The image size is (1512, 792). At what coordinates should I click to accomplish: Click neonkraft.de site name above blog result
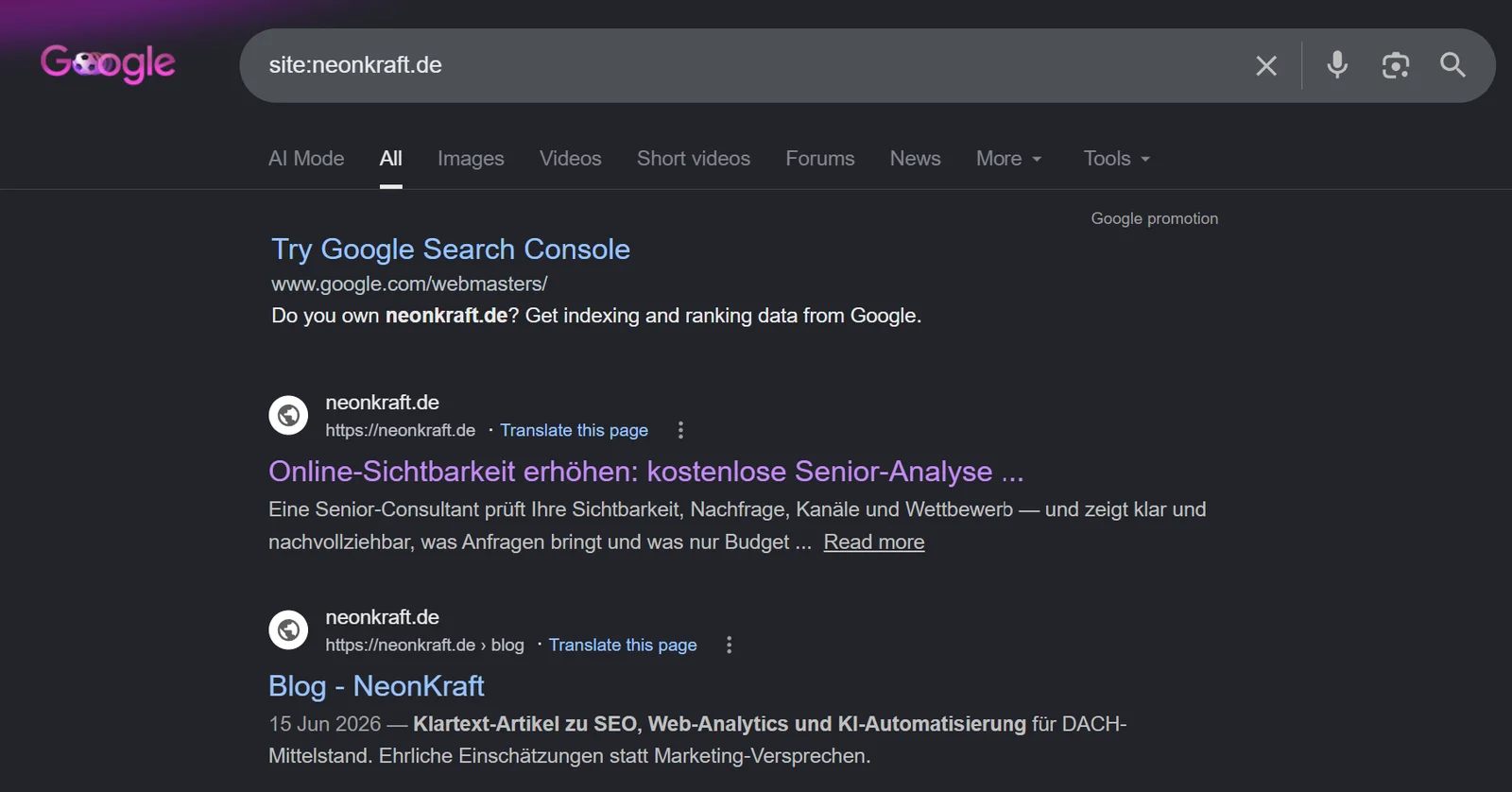(383, 617)
